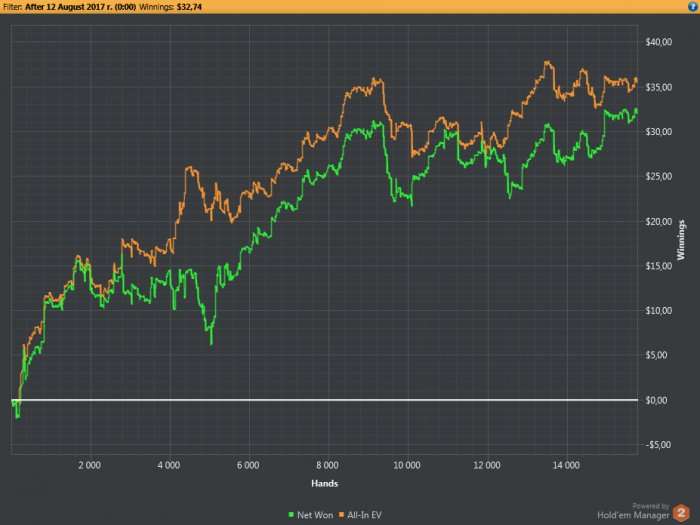700x525 pixels.
Task: Click the 'Hands' x-axis title
Action: point(323,483)
